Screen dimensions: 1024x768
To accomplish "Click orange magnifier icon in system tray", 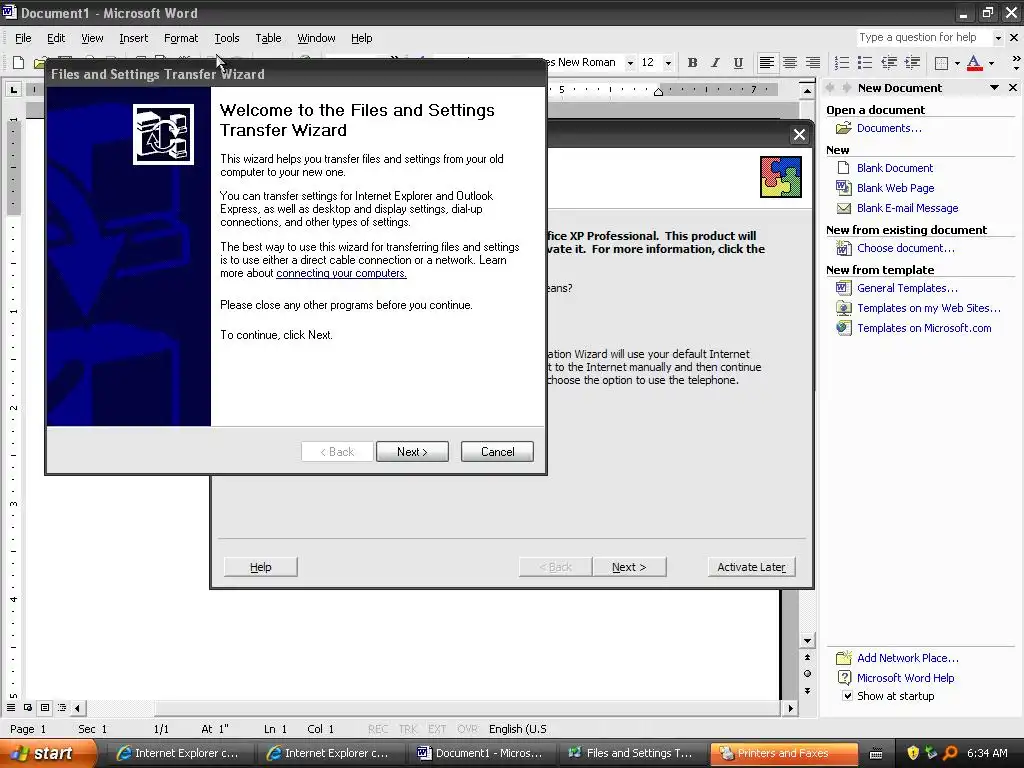I will (950, 753).
